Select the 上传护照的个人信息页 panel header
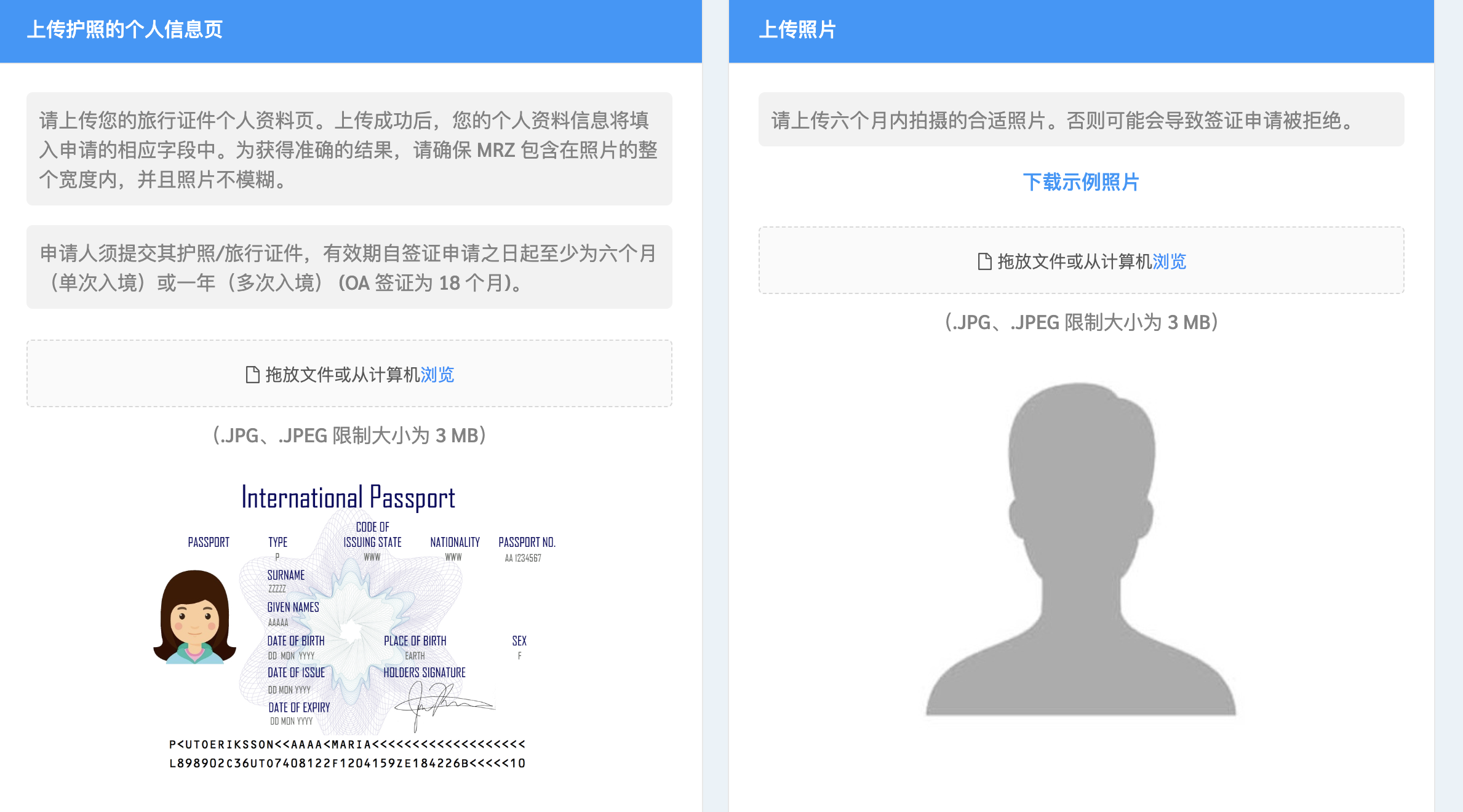 [124, 30]
